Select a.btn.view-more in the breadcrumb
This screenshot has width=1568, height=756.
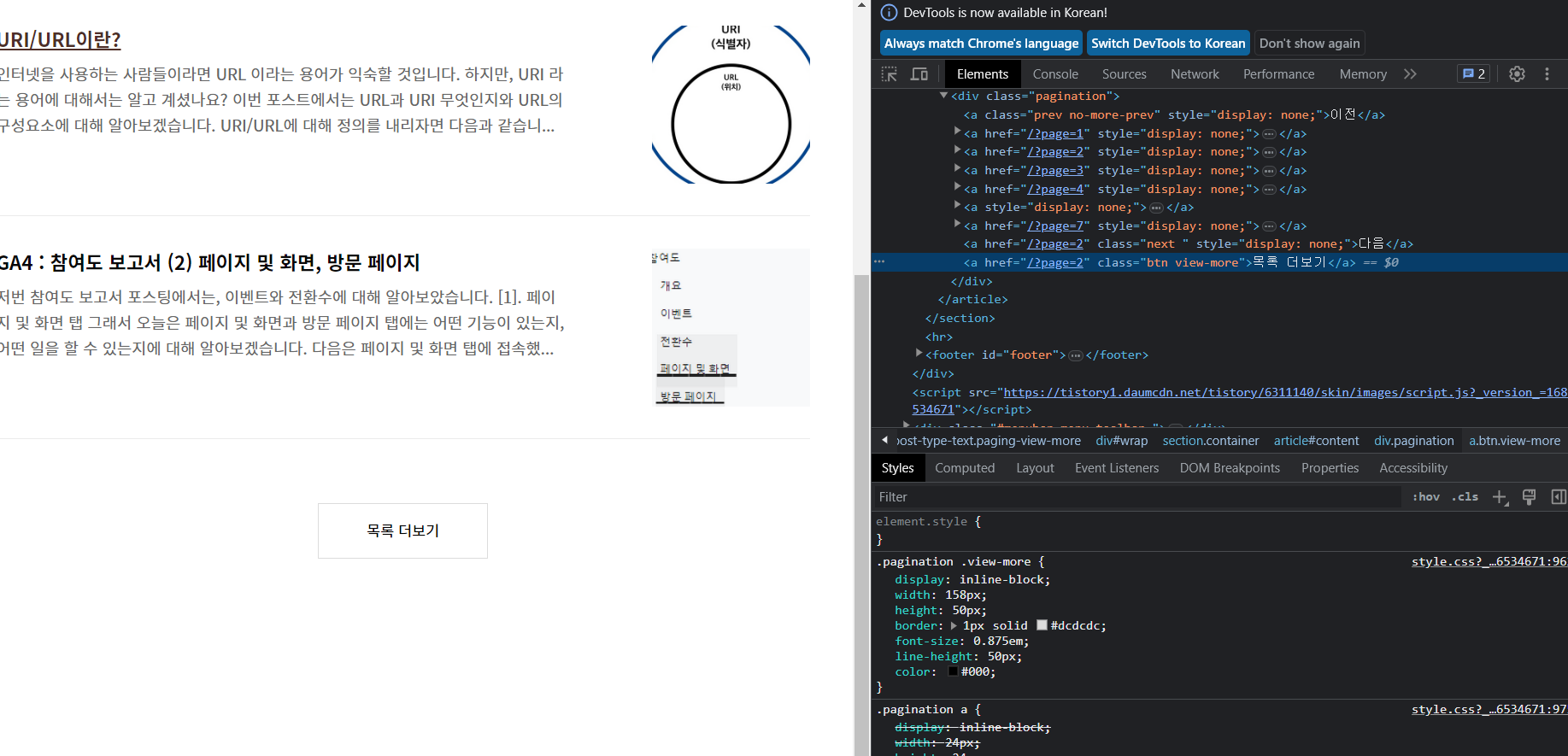click(1514, 441)
